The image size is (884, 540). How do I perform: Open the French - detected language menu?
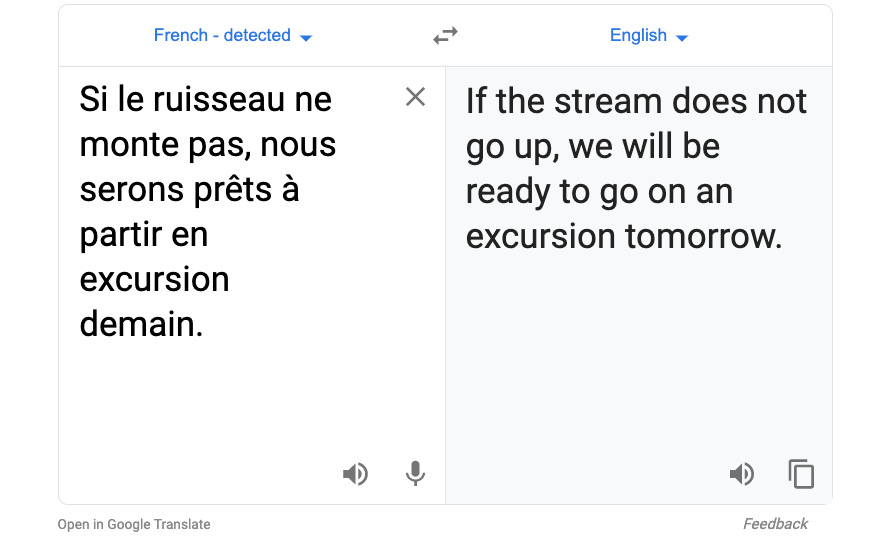pos(222,36)
